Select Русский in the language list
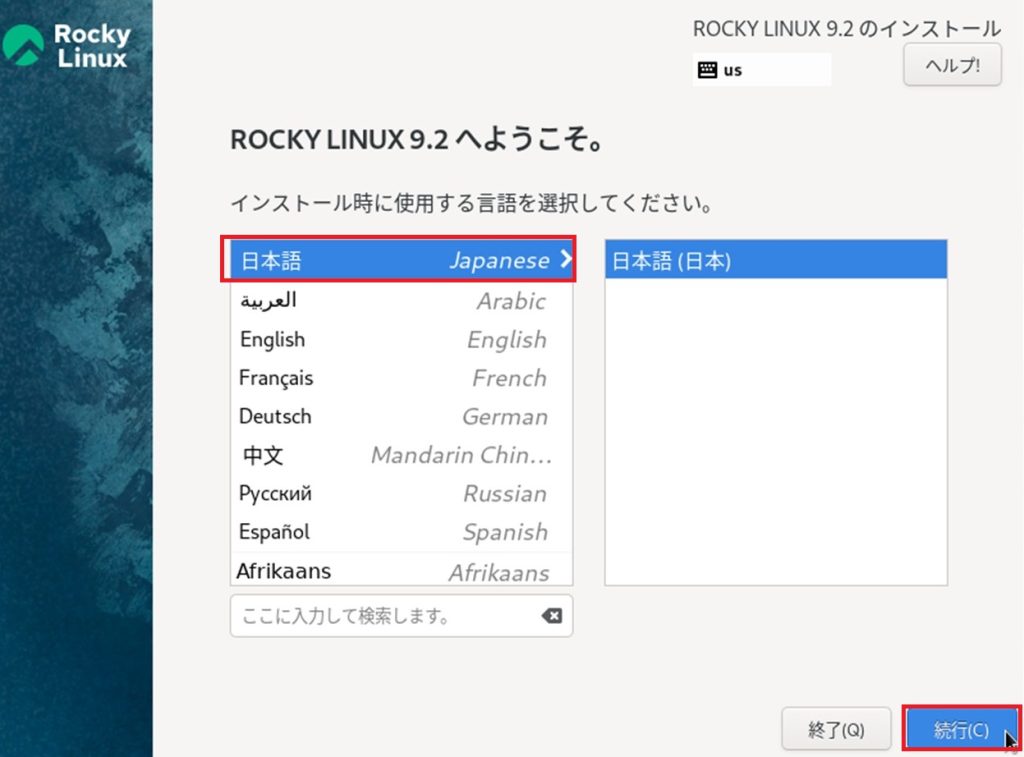This screenshot has width=1024, height=757. tap(400, 493)
